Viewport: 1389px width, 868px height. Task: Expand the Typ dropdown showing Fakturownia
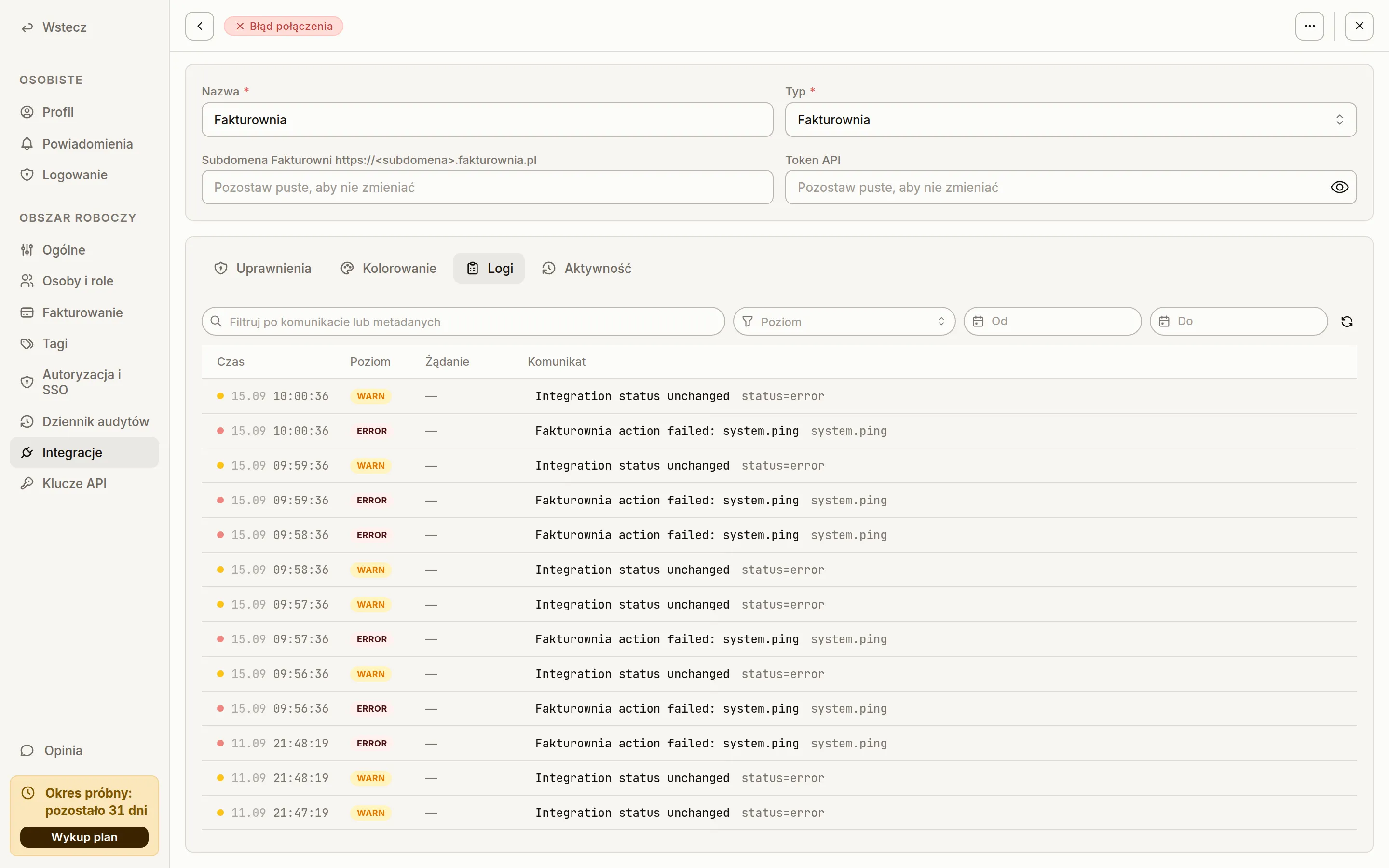[1071, 120]
